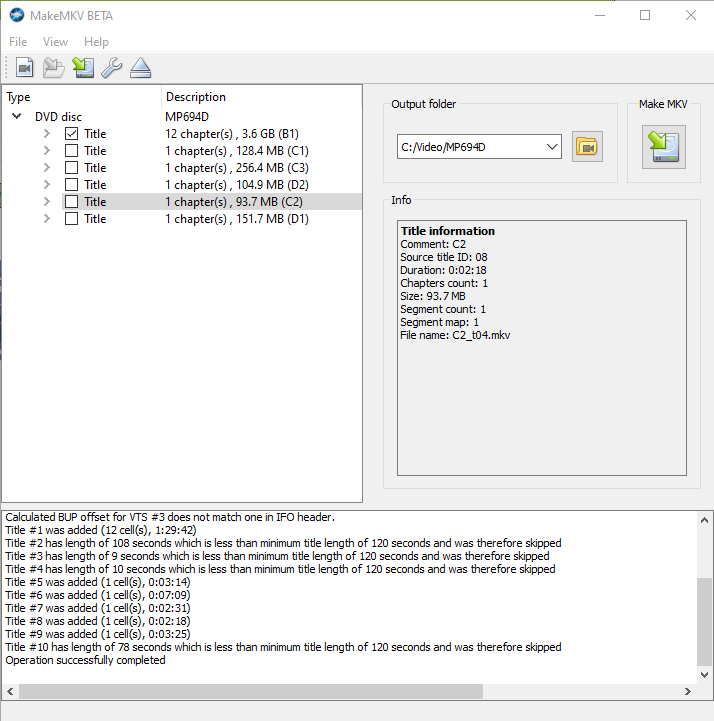The height and width of the screenshot is (721, 714).
Task: Click the MakeMKV app icon in title bar
Action: 17,15
